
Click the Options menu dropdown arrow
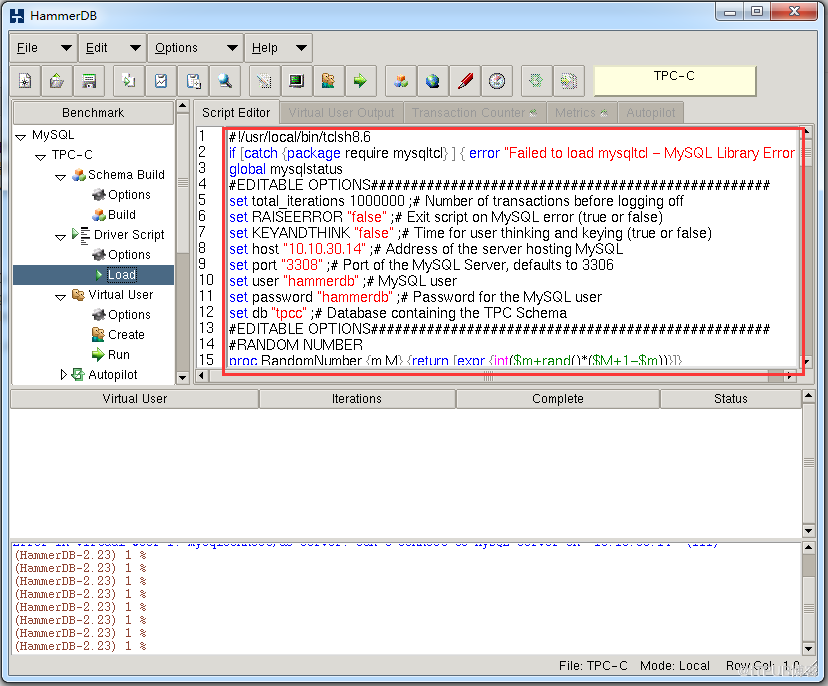point(232,48)
